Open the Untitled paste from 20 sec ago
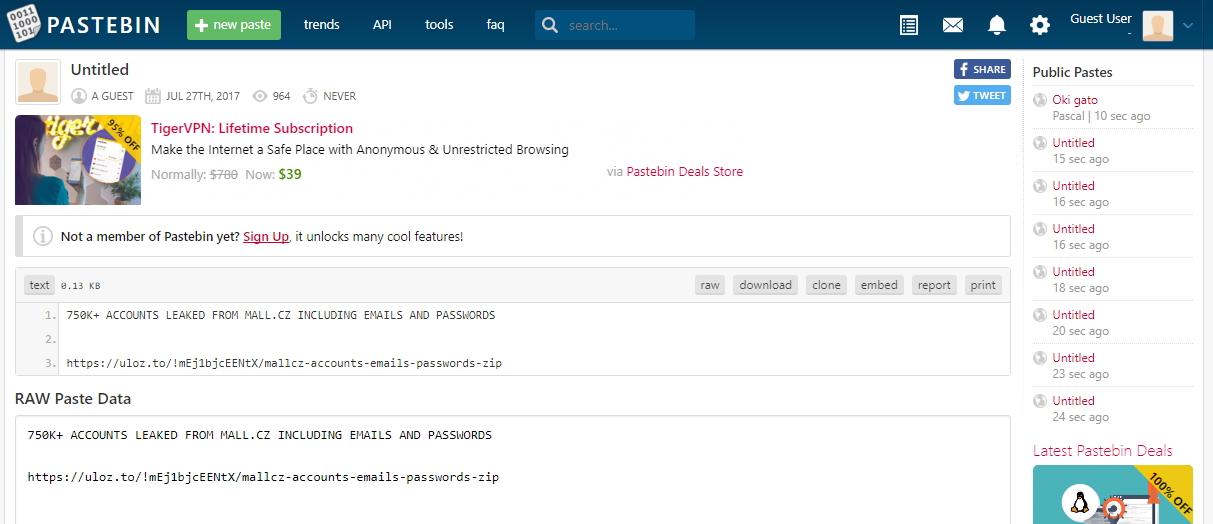This screenshot has height=524, width=1213. (x=1073, y=315)
